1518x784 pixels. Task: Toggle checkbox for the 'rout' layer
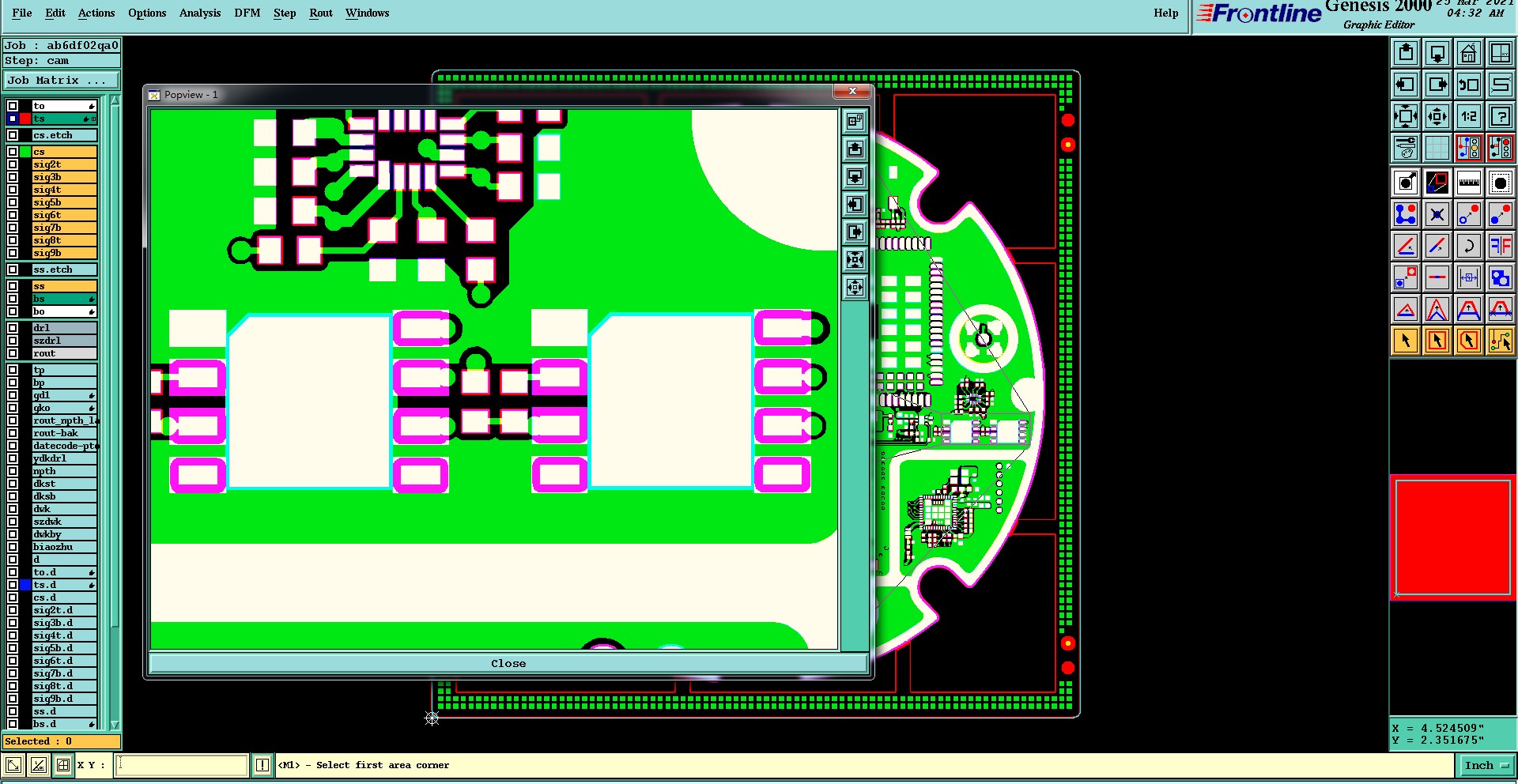(13, 353)
